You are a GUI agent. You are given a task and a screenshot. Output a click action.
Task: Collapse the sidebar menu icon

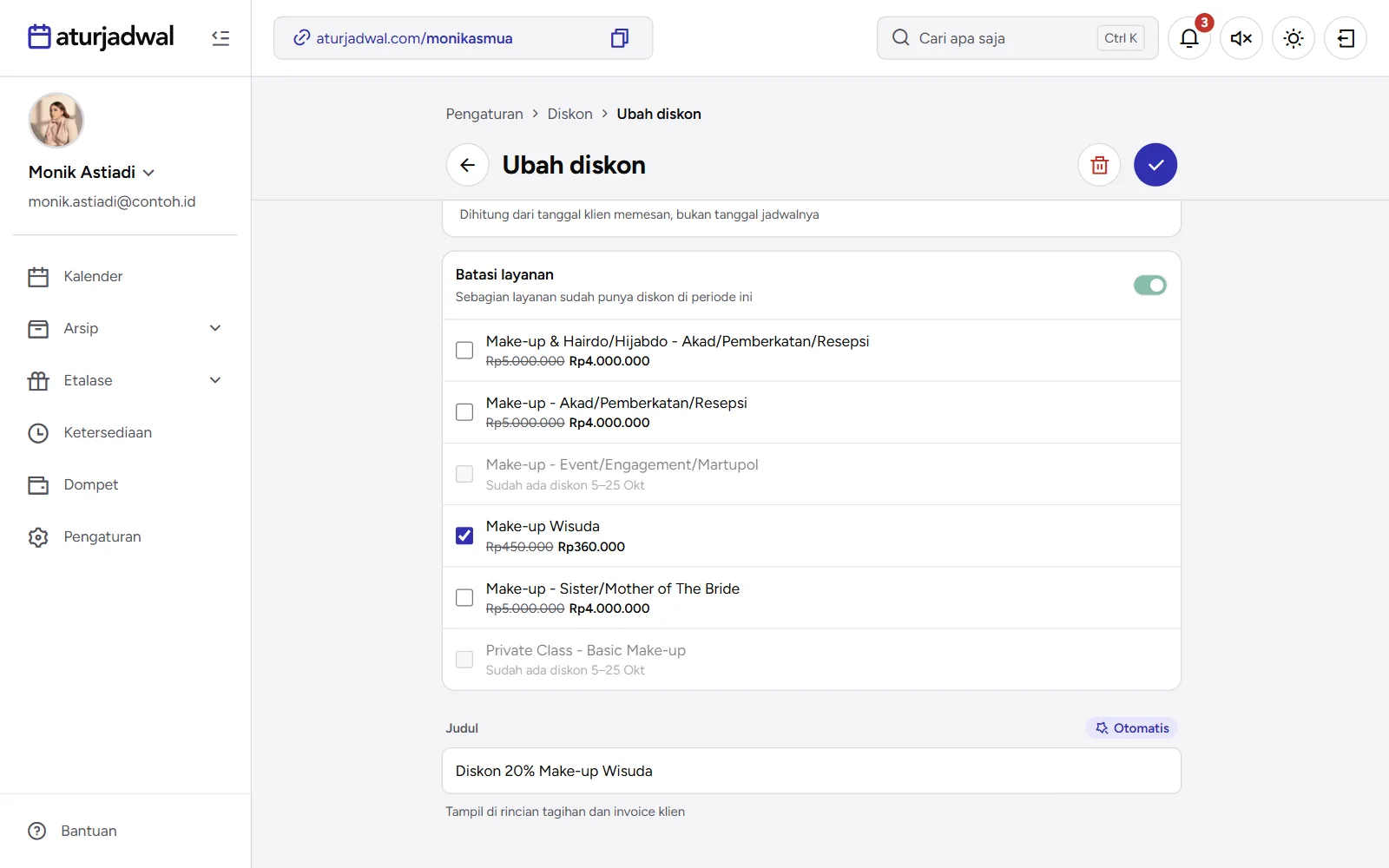[x=221, y=38]
